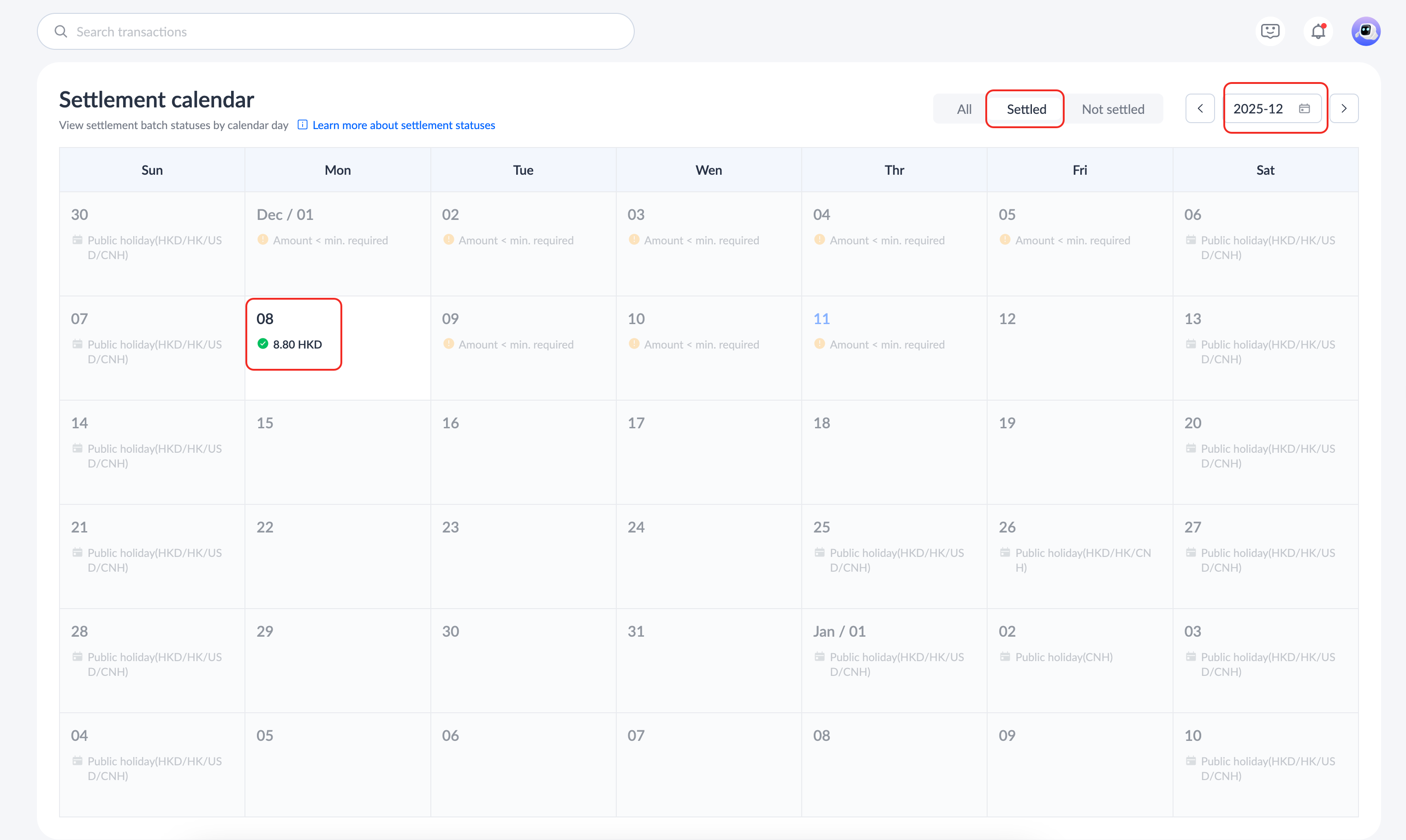Click the warning icon on Dec 01
This screenshot has height=840, width=1406.
(x=263, y=239)
